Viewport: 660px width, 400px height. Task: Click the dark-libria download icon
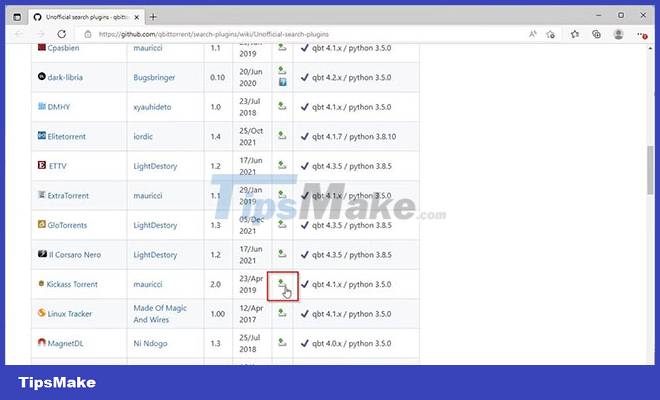(x=282, y=71)
